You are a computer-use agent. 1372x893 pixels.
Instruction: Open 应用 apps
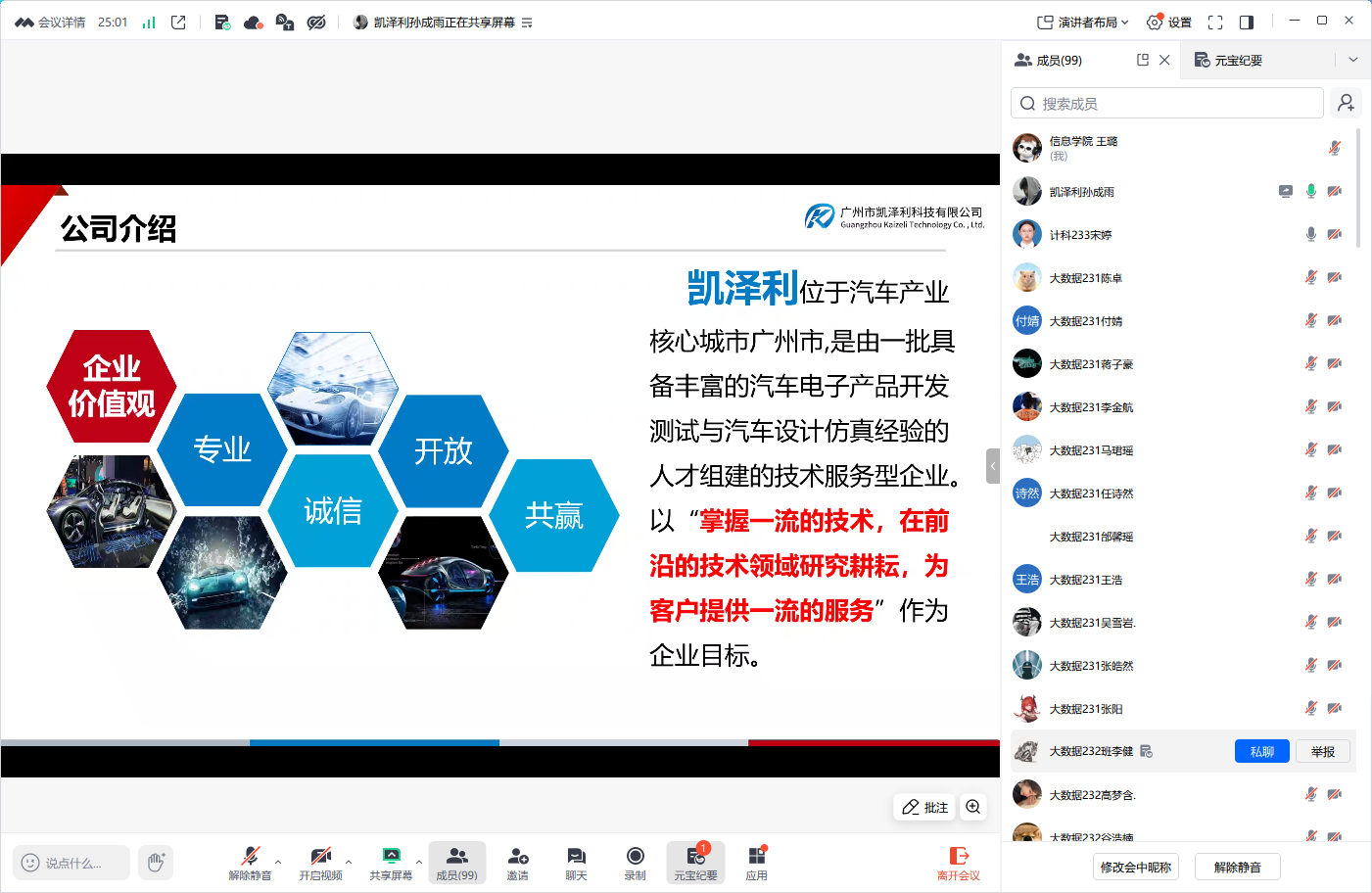point(756,863)
